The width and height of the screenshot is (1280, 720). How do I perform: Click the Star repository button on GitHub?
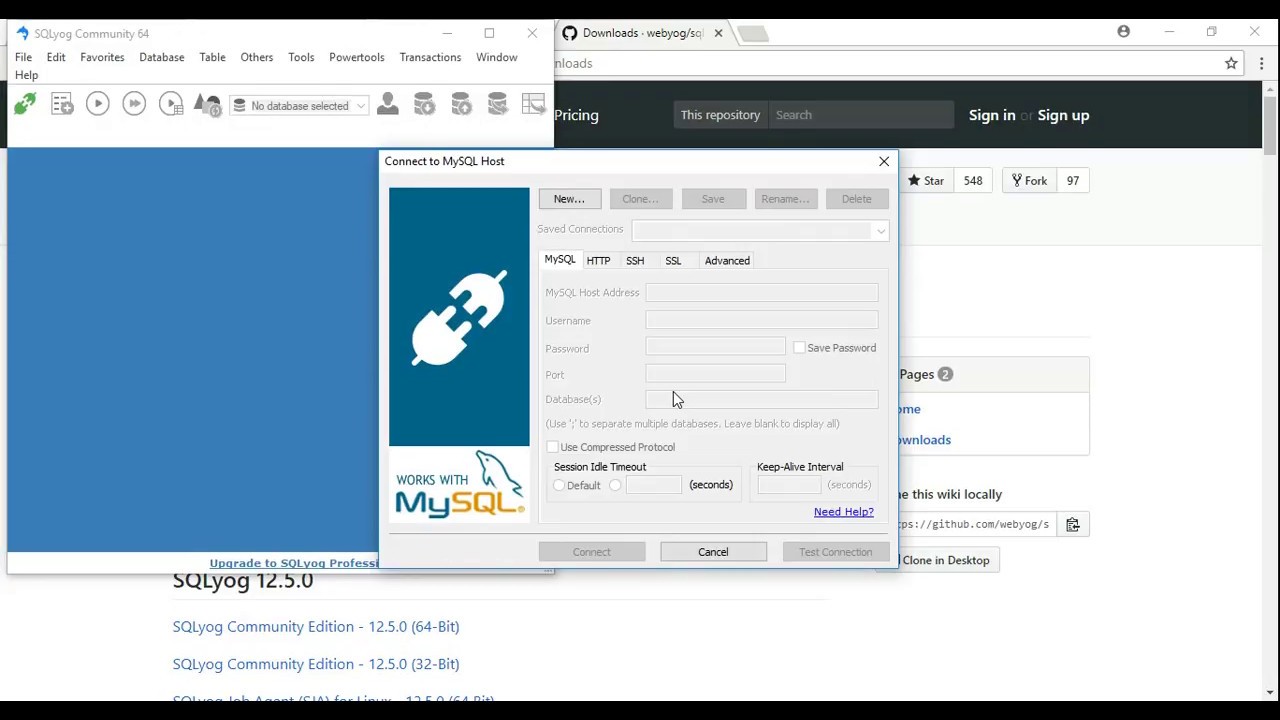coord(926,181)
